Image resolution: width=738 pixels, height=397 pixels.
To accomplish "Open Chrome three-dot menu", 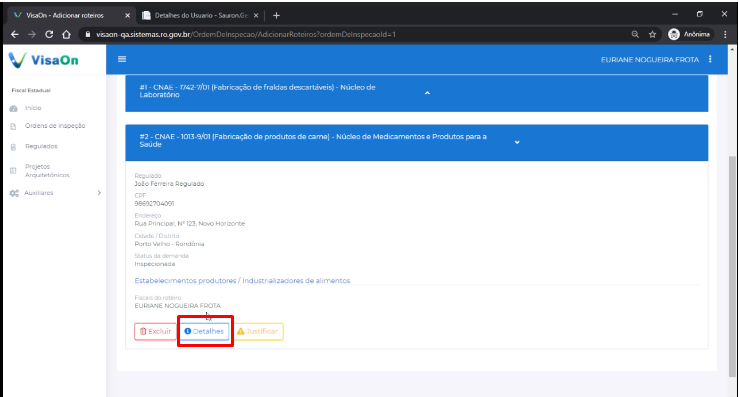I will click(725, 34).
